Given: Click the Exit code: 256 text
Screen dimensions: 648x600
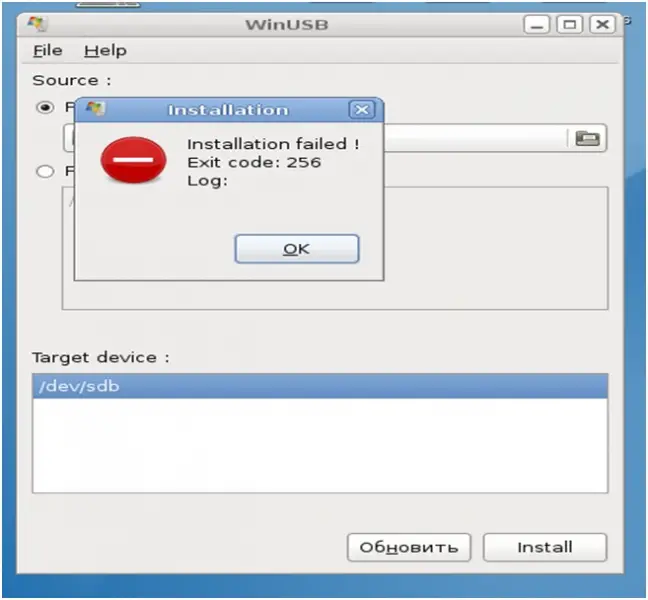Looking at the screenshot, I should [254, 162].
